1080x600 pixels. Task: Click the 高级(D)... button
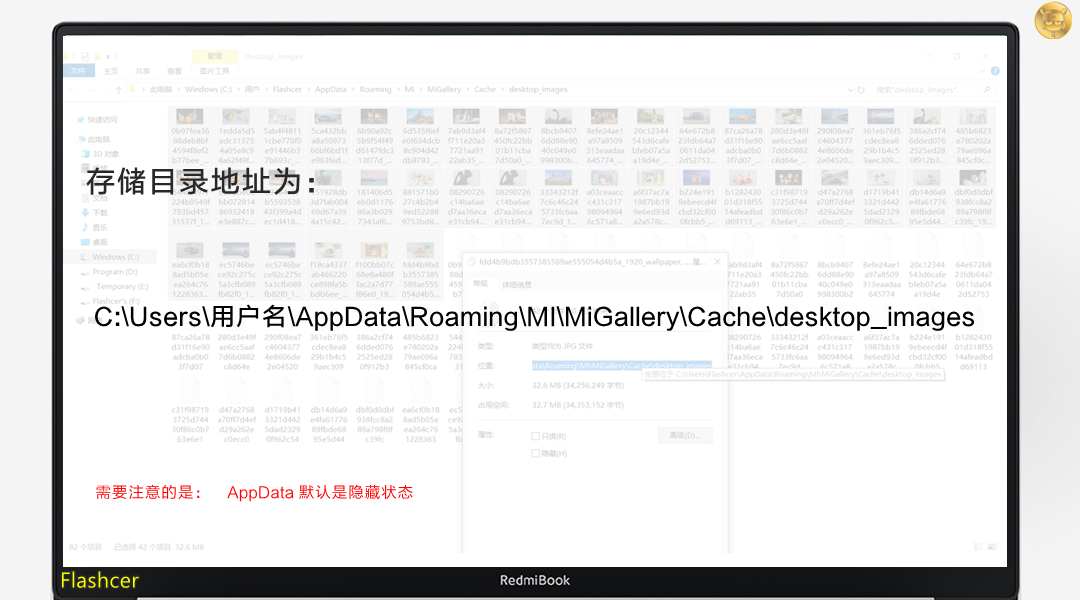685,435
